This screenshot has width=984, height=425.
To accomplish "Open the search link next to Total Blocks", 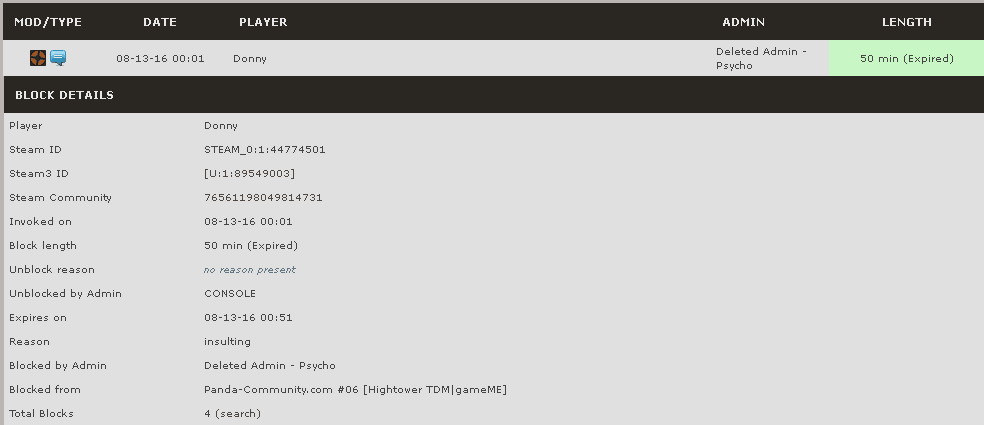I will tap(238, 413).
